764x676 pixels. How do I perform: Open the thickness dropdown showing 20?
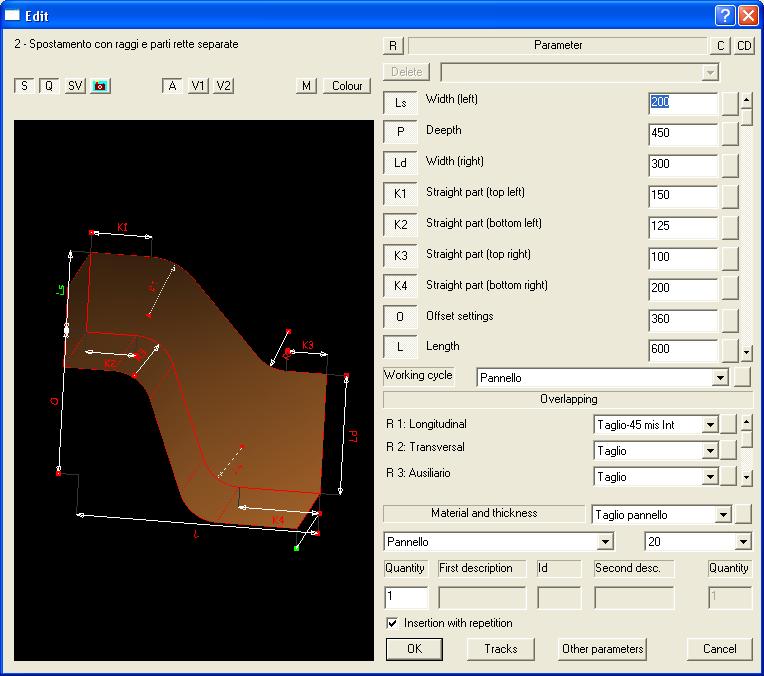coord(742,542)
